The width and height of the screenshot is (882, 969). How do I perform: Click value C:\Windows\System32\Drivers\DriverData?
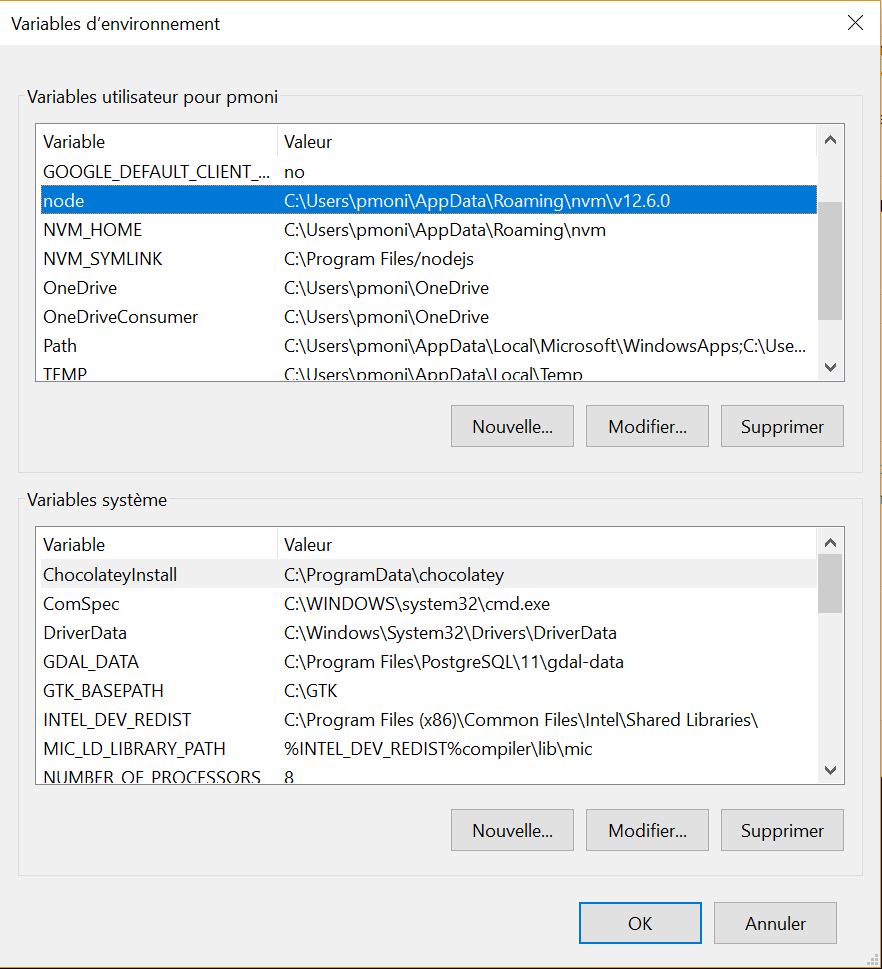point(450,632)
